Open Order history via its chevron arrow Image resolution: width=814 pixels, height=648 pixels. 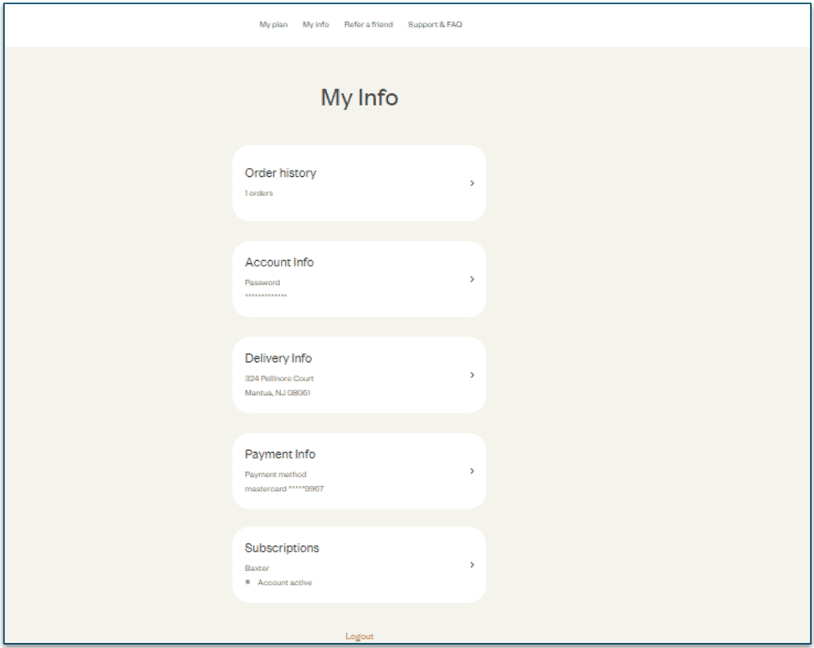[472, 182]
